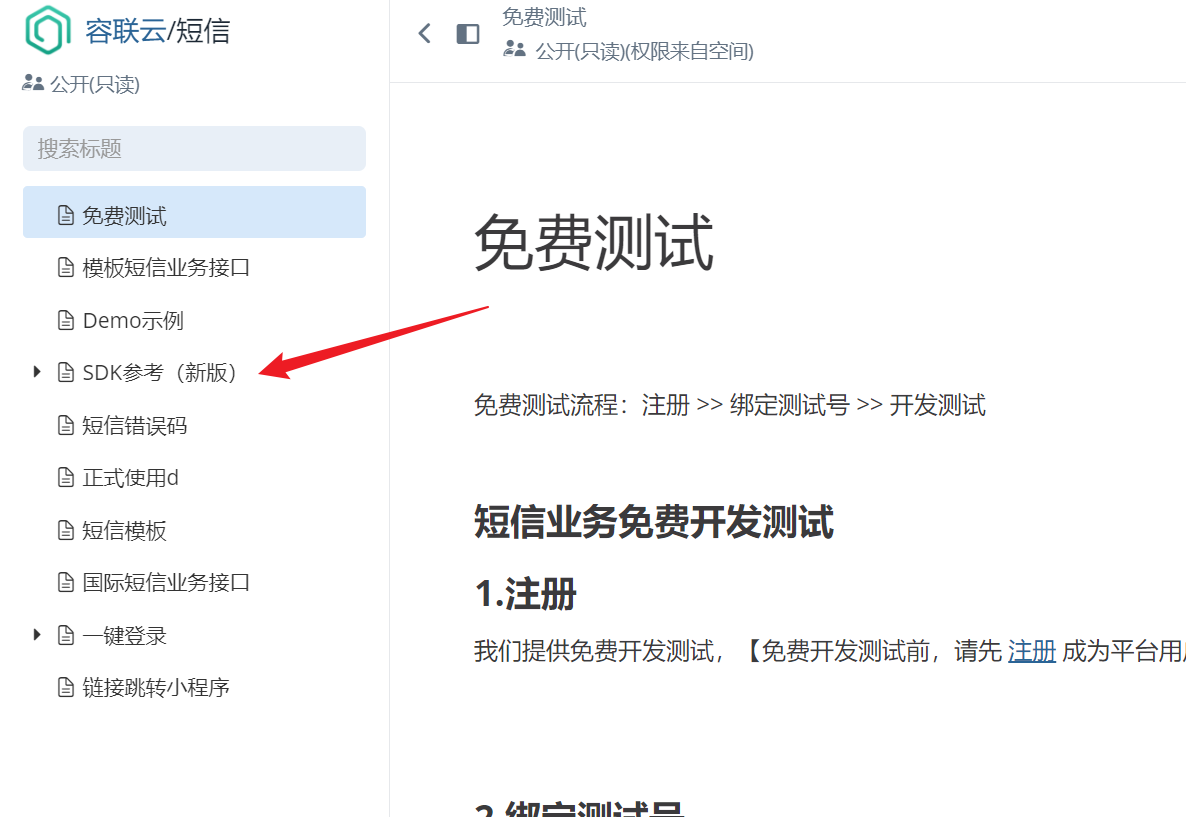Viewport: 1186px width, 817px height.
Task: Click the document icon next to 链接跳转小程序
Action: click(x=66, y=688)
